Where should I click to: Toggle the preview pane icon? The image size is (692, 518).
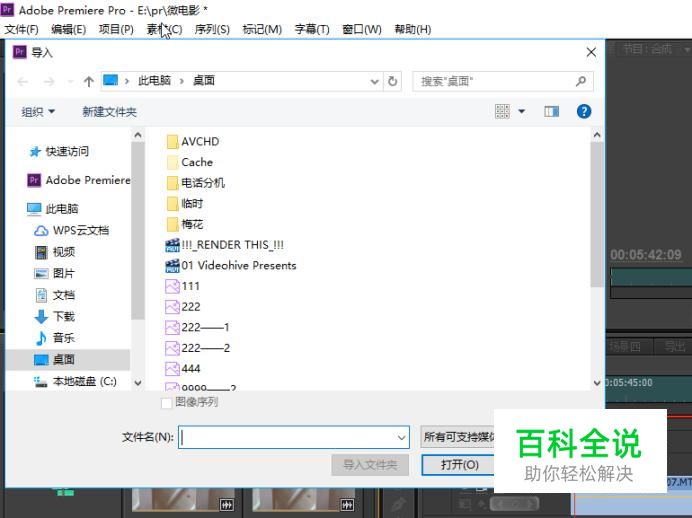[x=551, y=112]
